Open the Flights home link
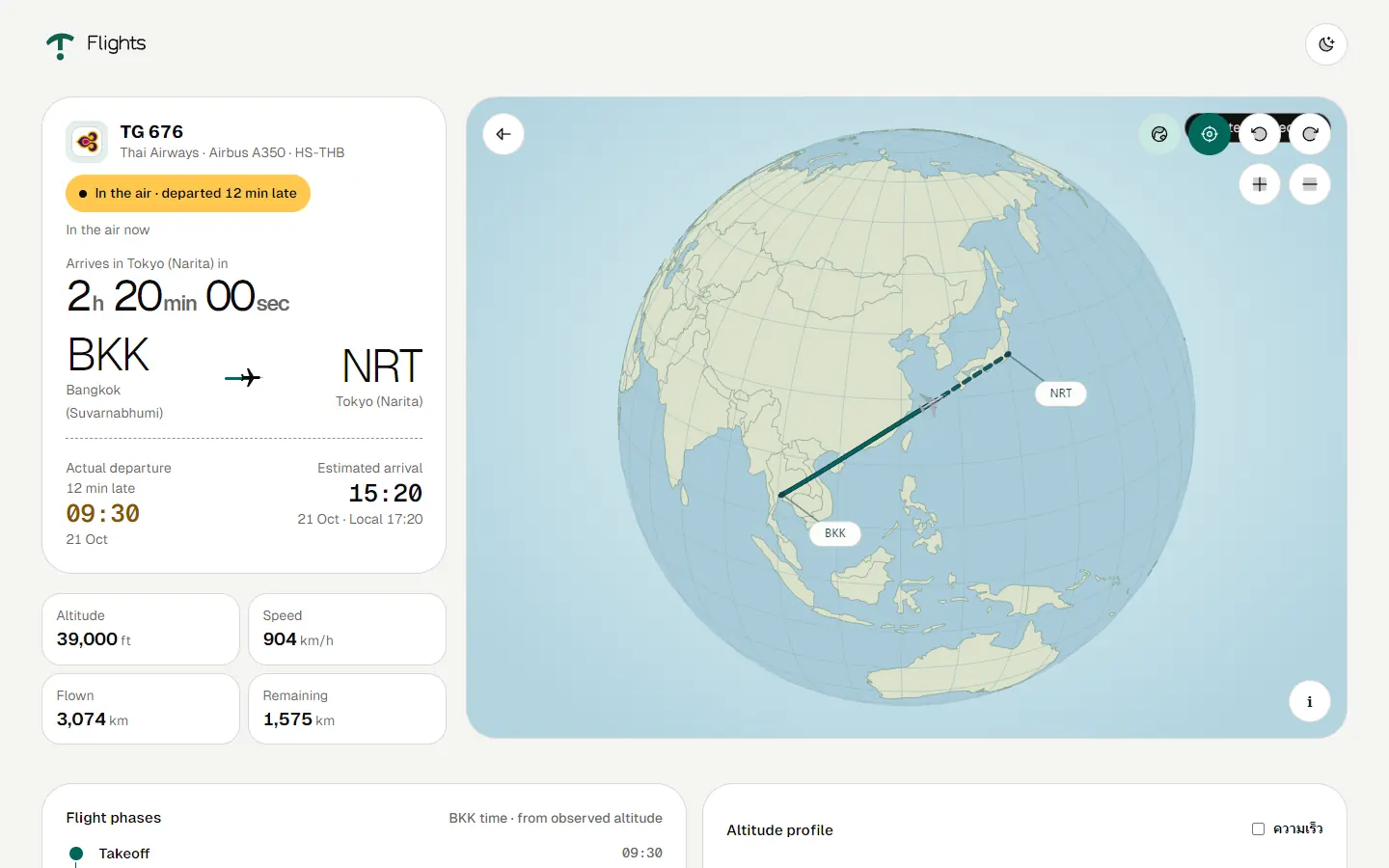Viewport: 1389px width, 868px height. [96, 44]
